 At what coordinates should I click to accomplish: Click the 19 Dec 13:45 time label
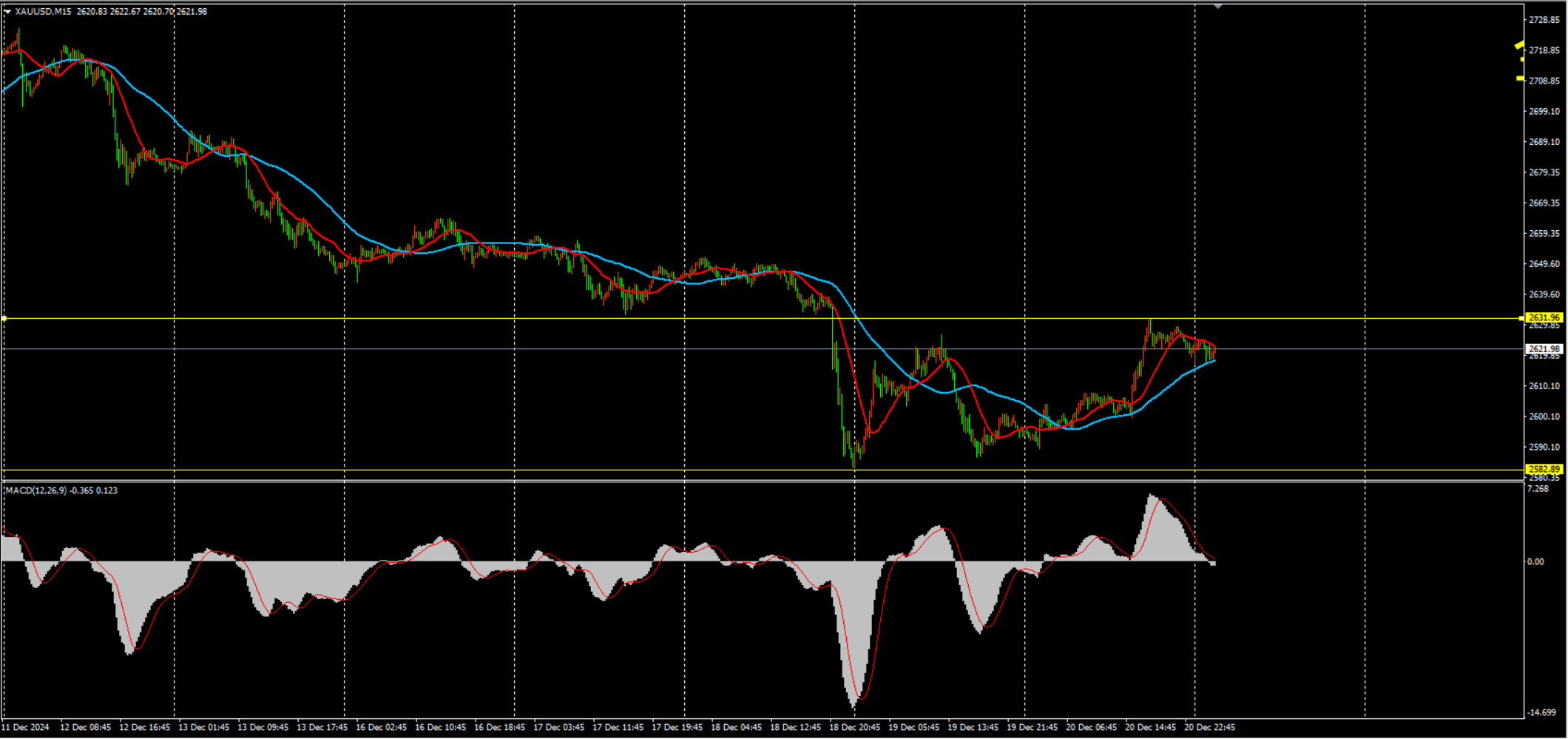click(x=973, y=727)
